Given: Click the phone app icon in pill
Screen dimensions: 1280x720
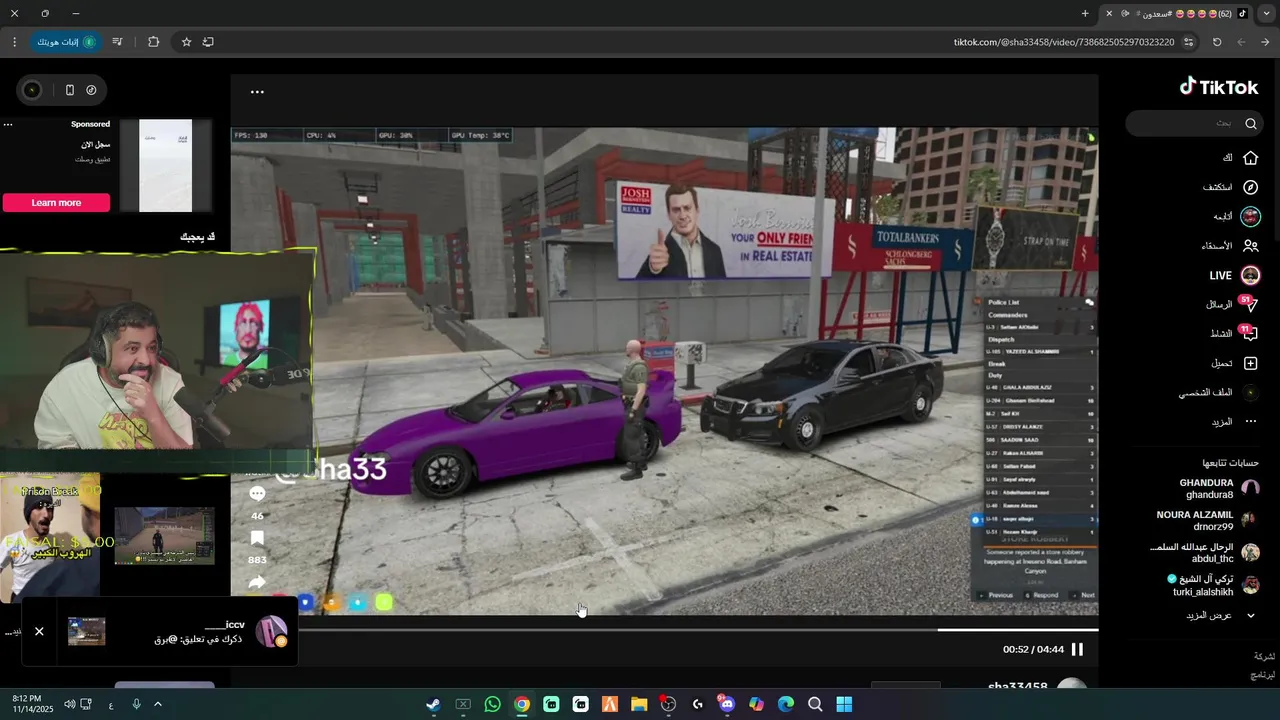Looking at the screenshot, I should point(69,90).
